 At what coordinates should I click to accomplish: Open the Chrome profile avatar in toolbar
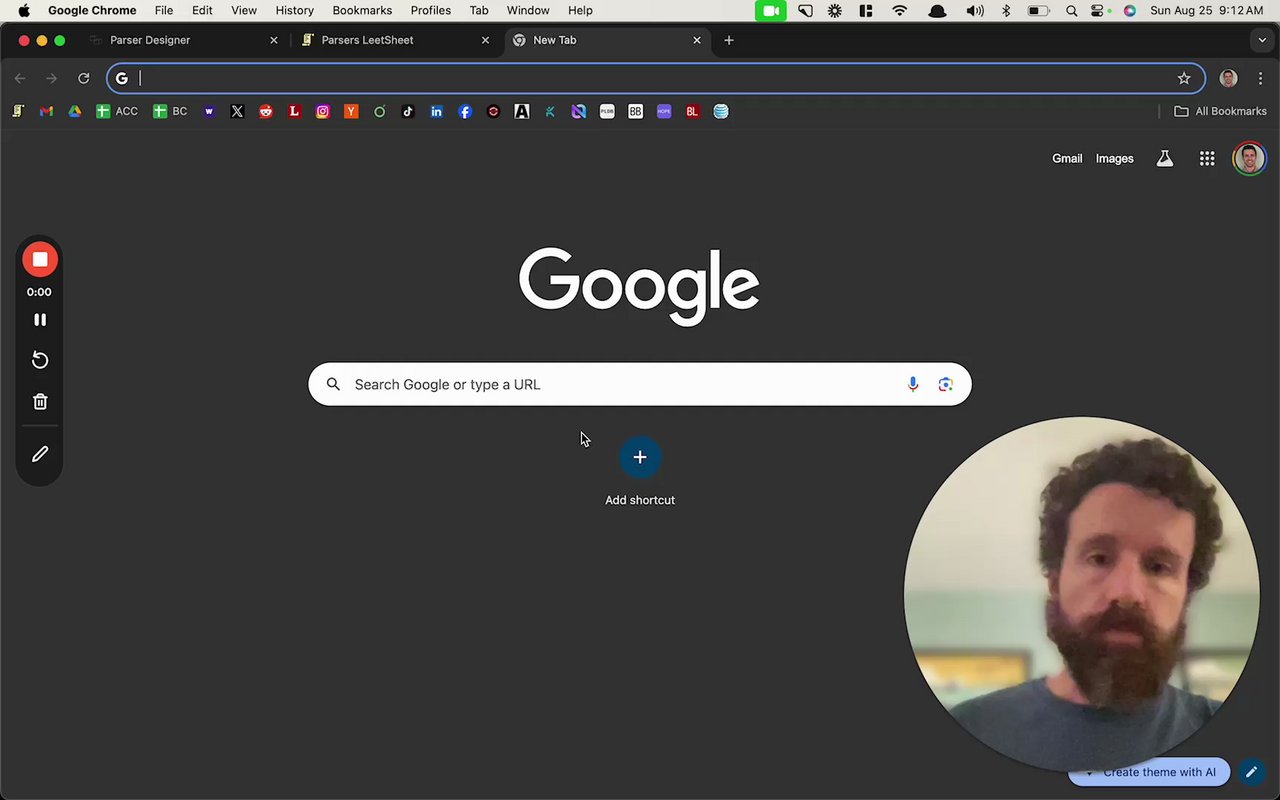click(1229, 78)
